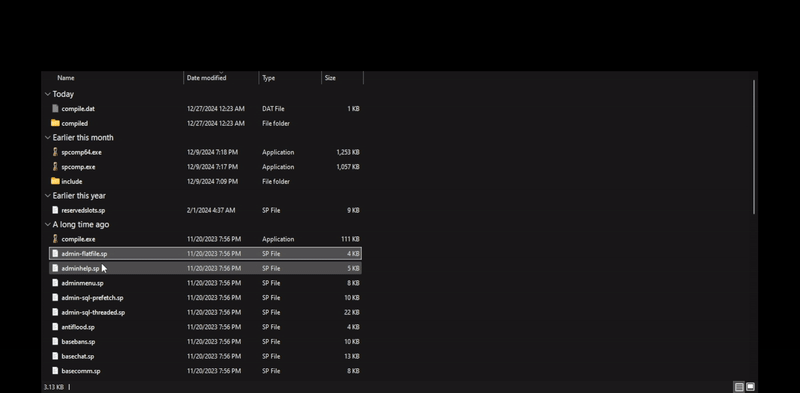Click the antiflood.sp file icon

(55, 327)
